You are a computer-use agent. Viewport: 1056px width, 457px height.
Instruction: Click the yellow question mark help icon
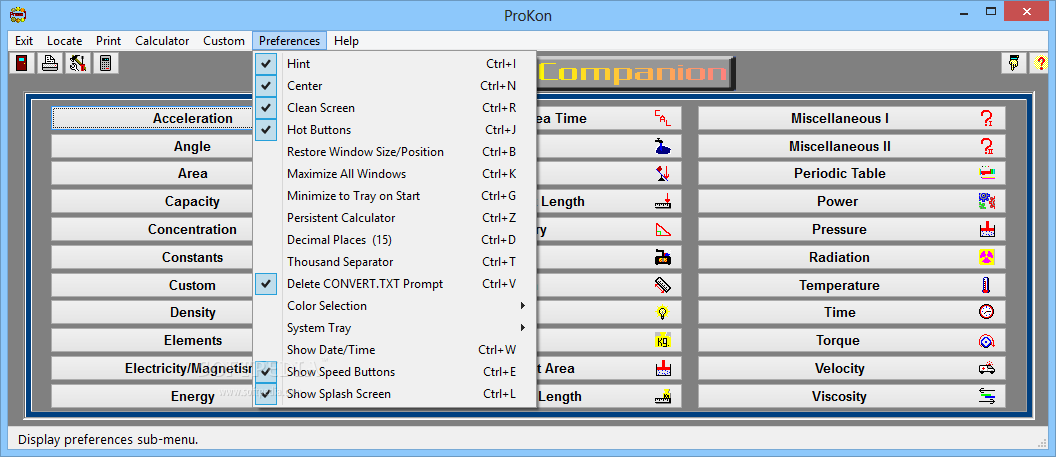coord(1041,63)
